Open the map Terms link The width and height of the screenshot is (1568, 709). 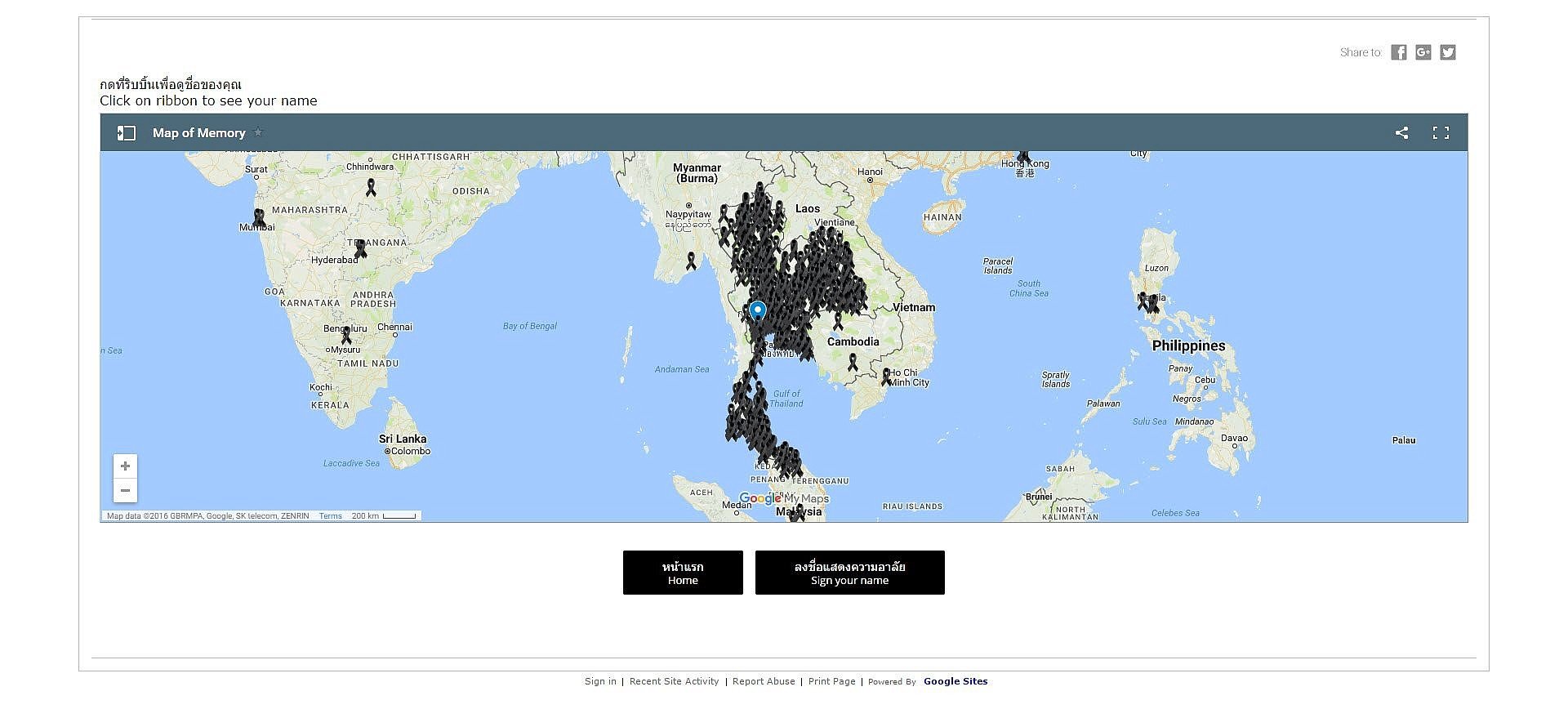tap(330, 516)
